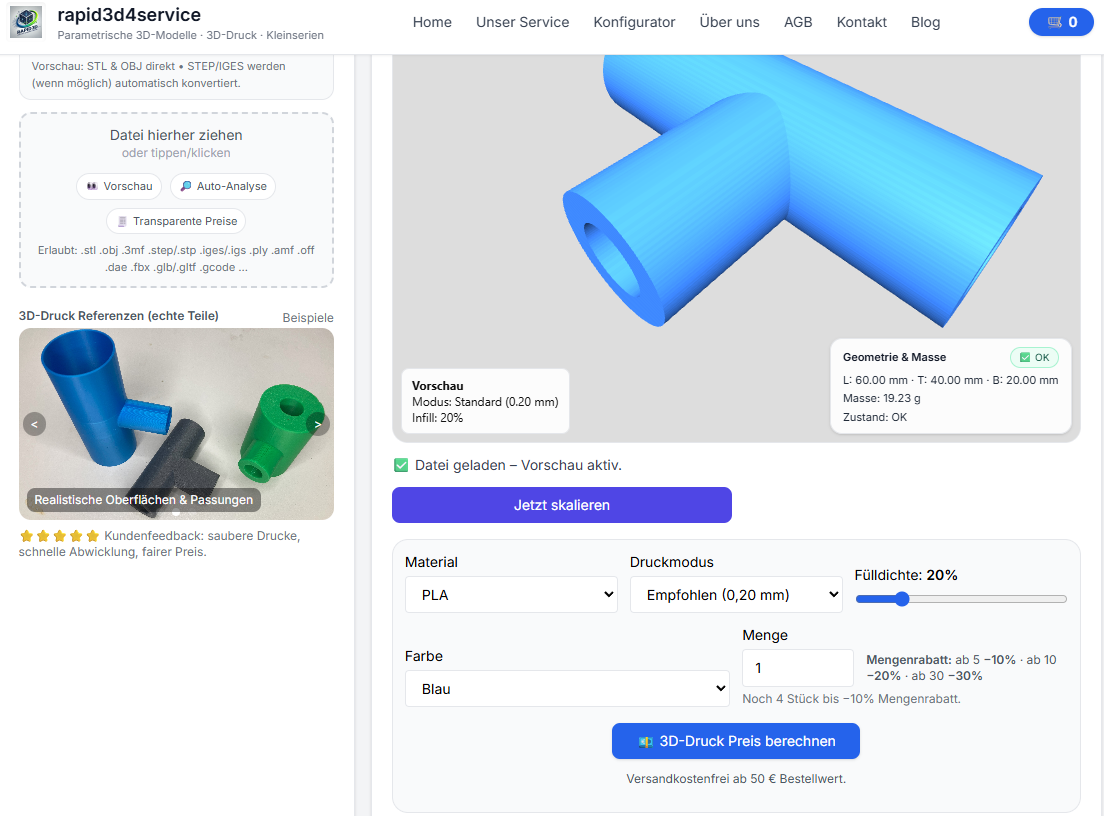Click the right arrow on the reference photos carousel
This screenshot has height=816, width=1104.
tap(318, 424)
